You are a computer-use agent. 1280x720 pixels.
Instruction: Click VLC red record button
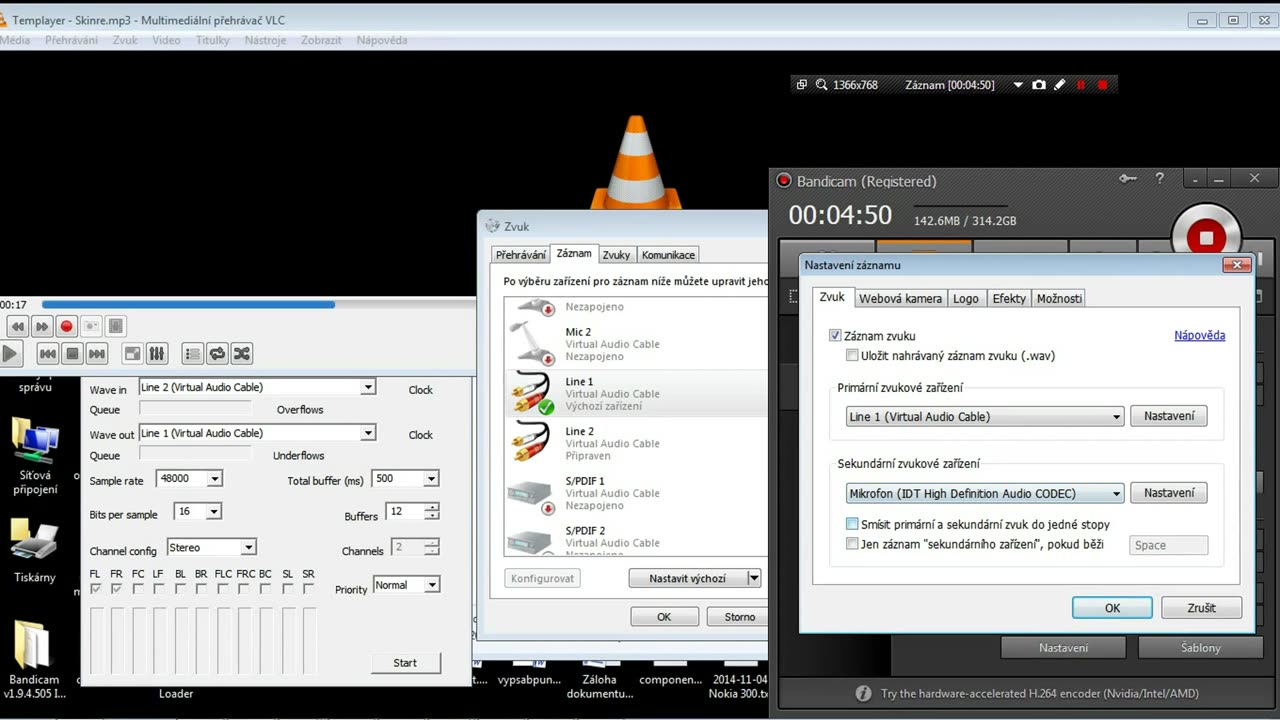tap(67, 326)
